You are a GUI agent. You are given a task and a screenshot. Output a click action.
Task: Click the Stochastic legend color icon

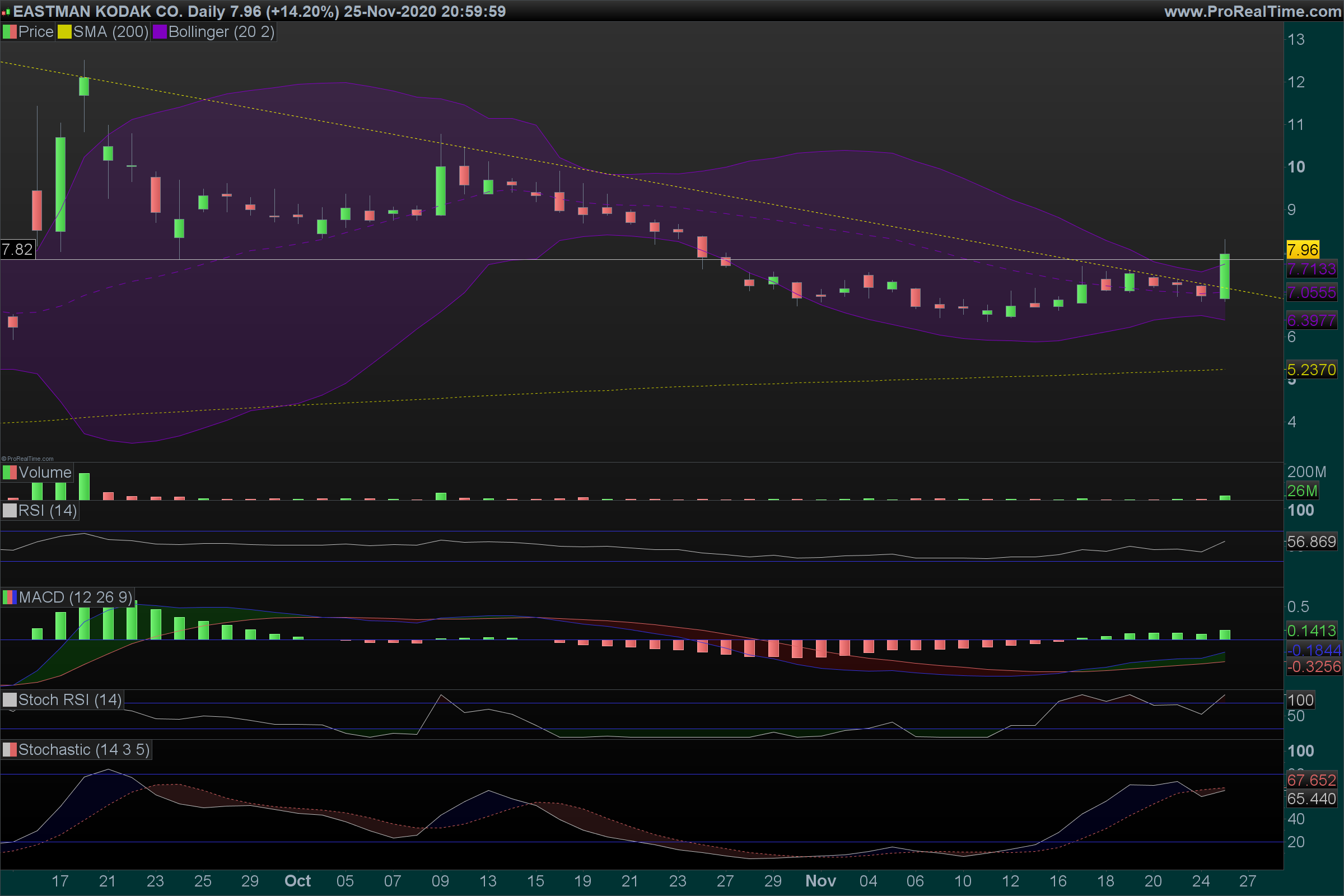[10, 750]
